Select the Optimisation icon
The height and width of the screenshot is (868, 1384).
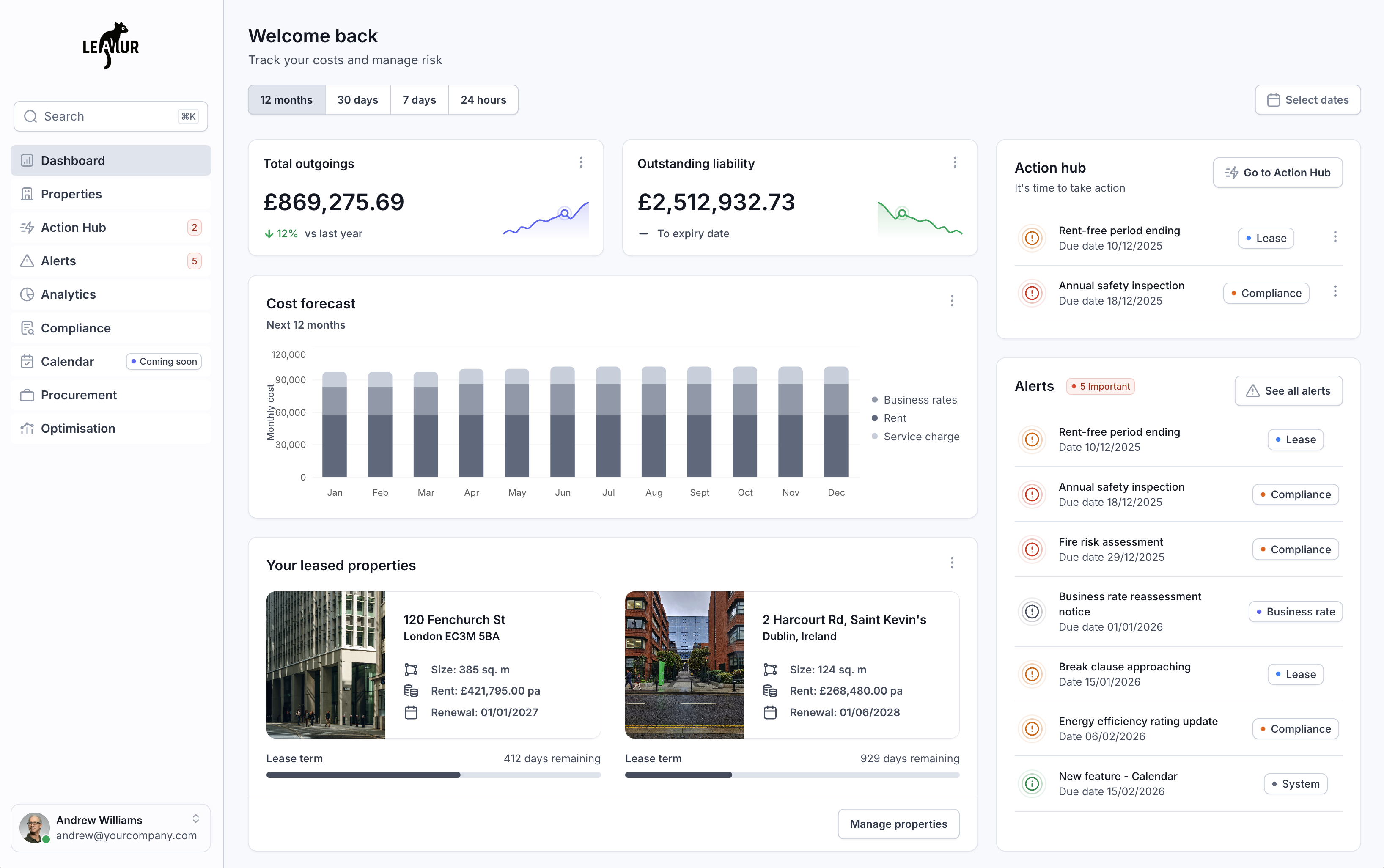tap(27, 428)
